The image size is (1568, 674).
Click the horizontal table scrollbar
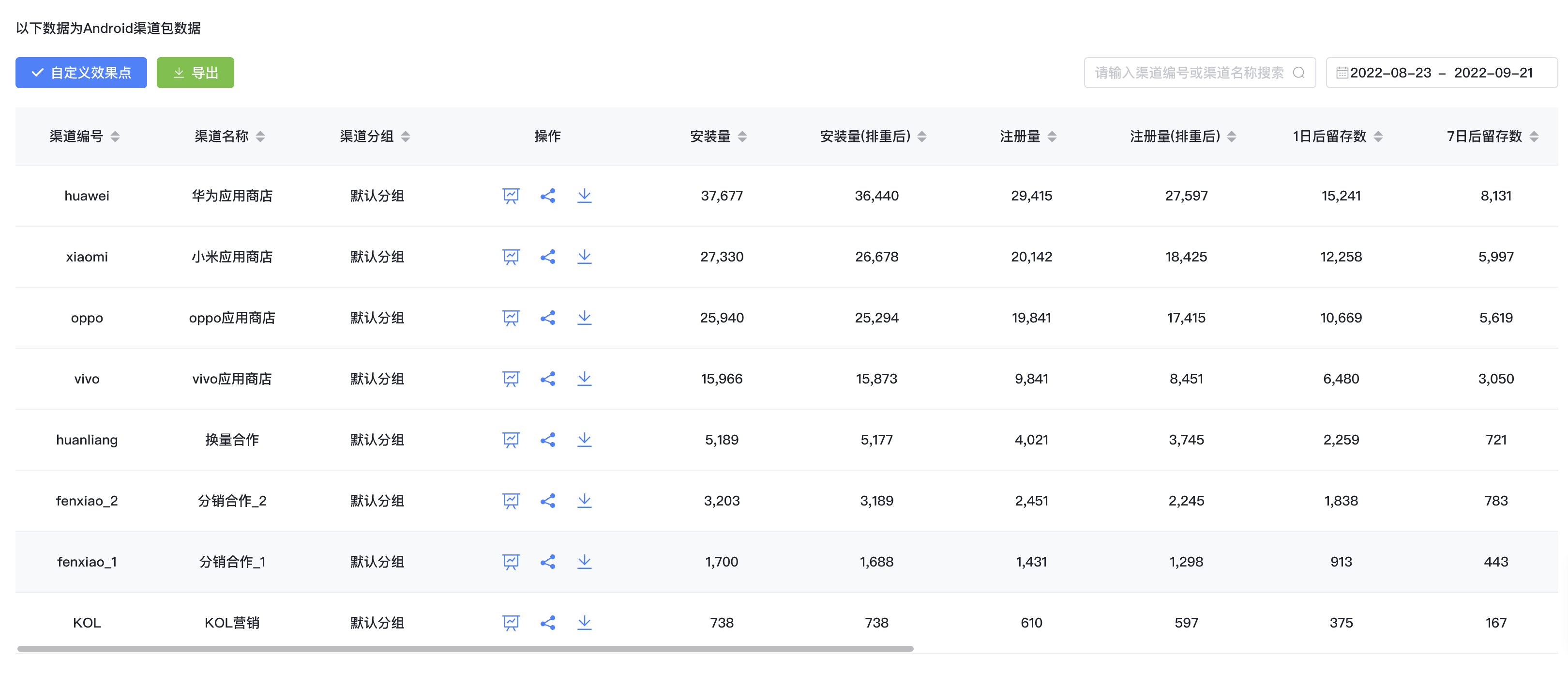pos(465,648)
